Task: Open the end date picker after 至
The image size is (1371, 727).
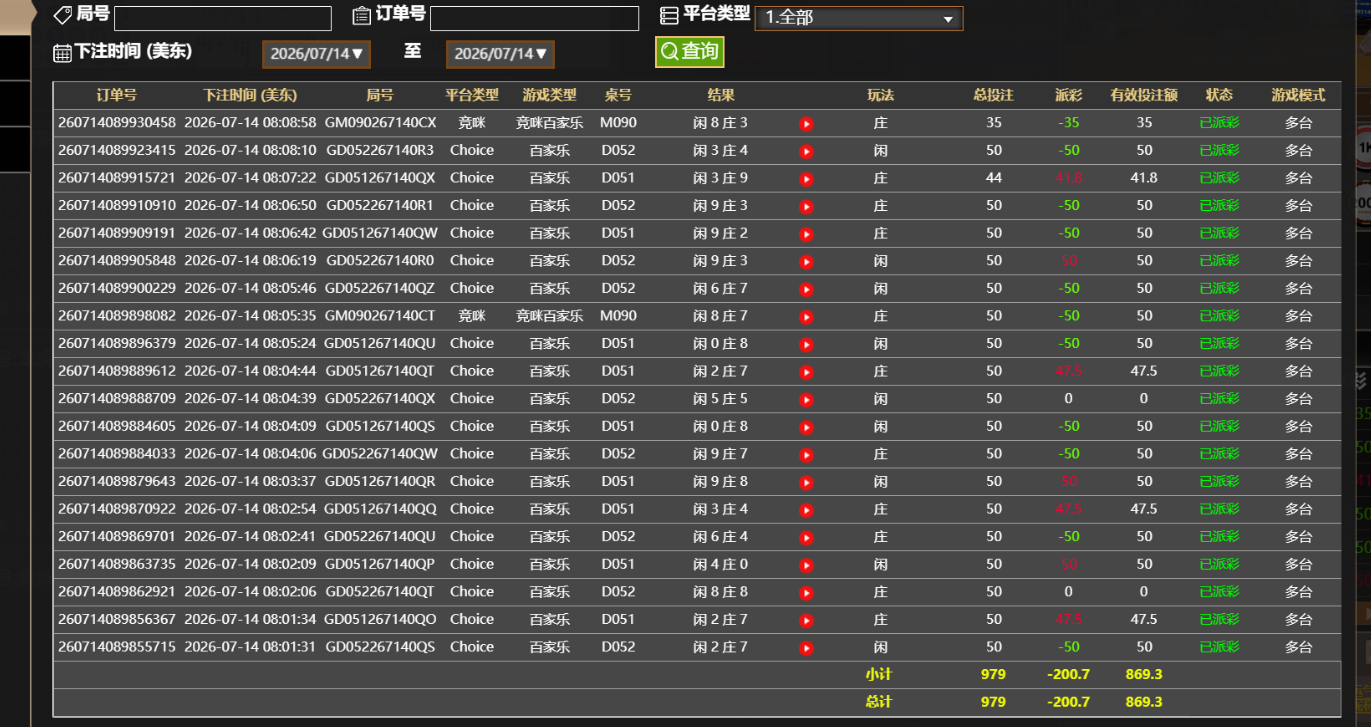Action: pyautogui.click(x=500, y=54)
